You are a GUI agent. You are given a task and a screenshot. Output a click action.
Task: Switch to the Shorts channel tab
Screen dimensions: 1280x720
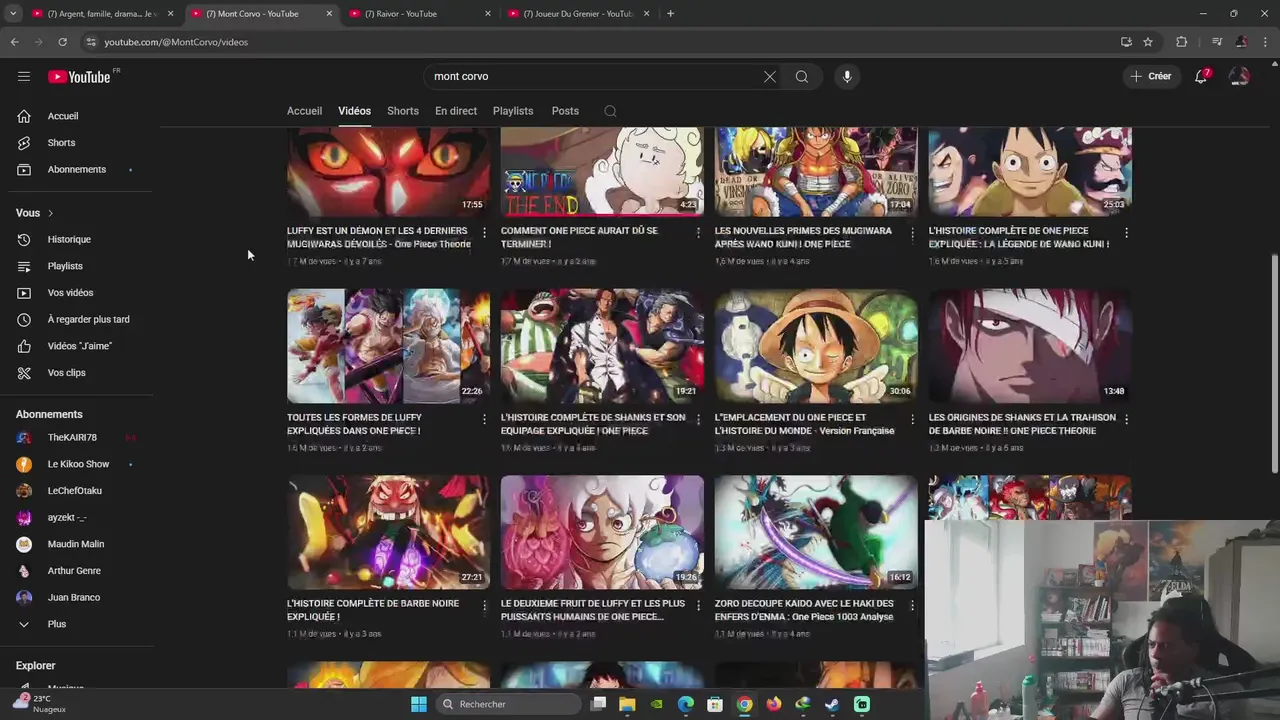(x=403, y=111)
